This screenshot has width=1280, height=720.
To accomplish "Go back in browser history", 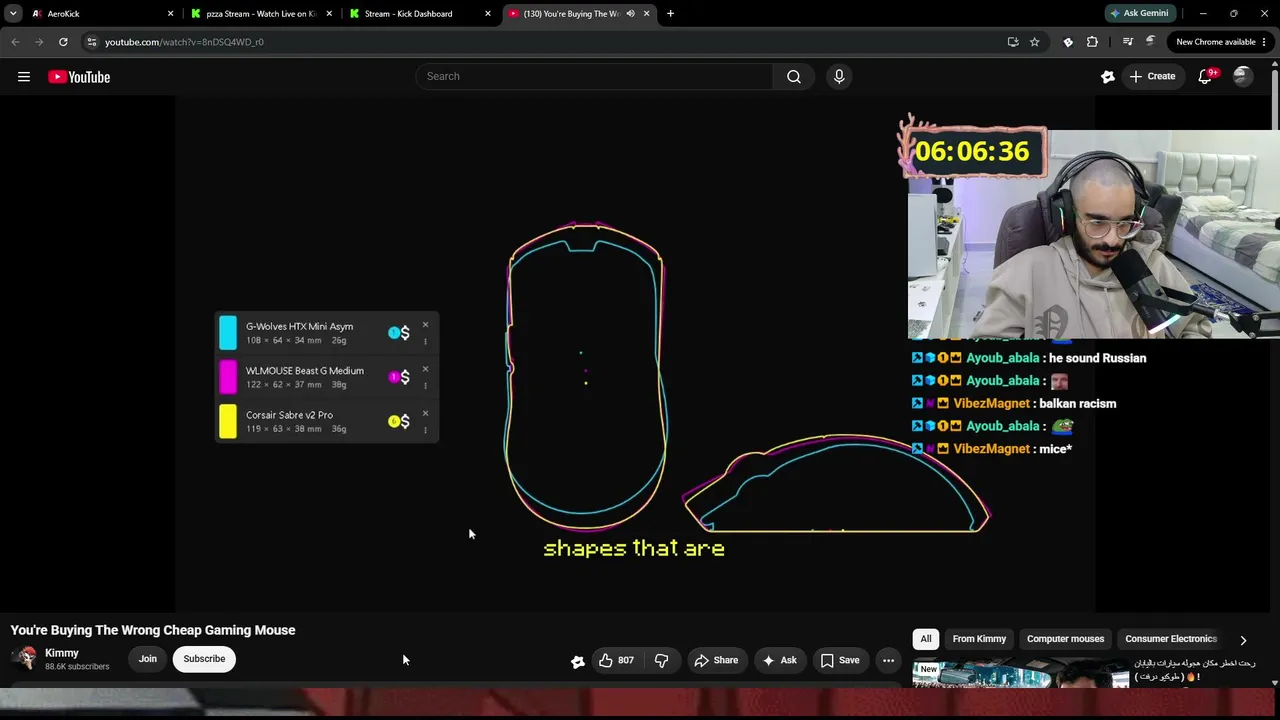I will tap(15, 42).
